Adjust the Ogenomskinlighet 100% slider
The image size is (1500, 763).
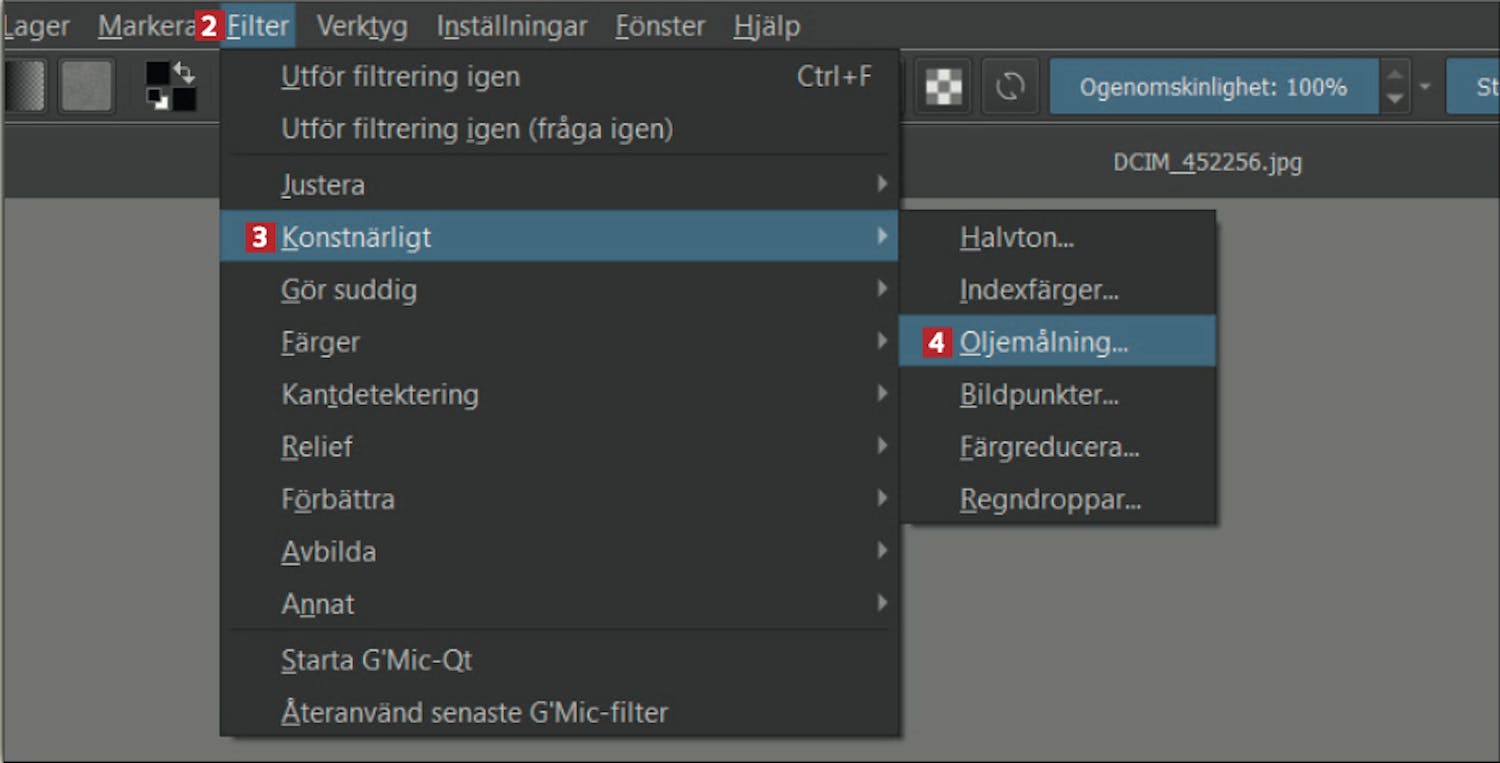(x=1213, y=87)
